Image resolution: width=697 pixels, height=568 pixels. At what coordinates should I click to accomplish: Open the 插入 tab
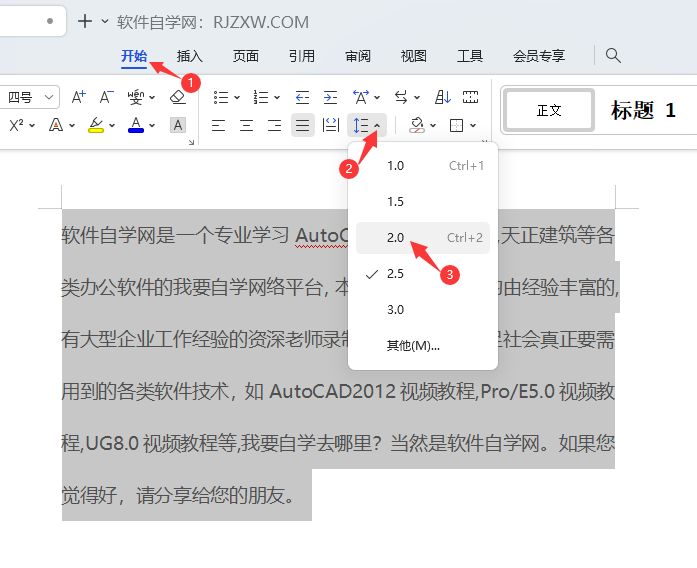(190, 56)
